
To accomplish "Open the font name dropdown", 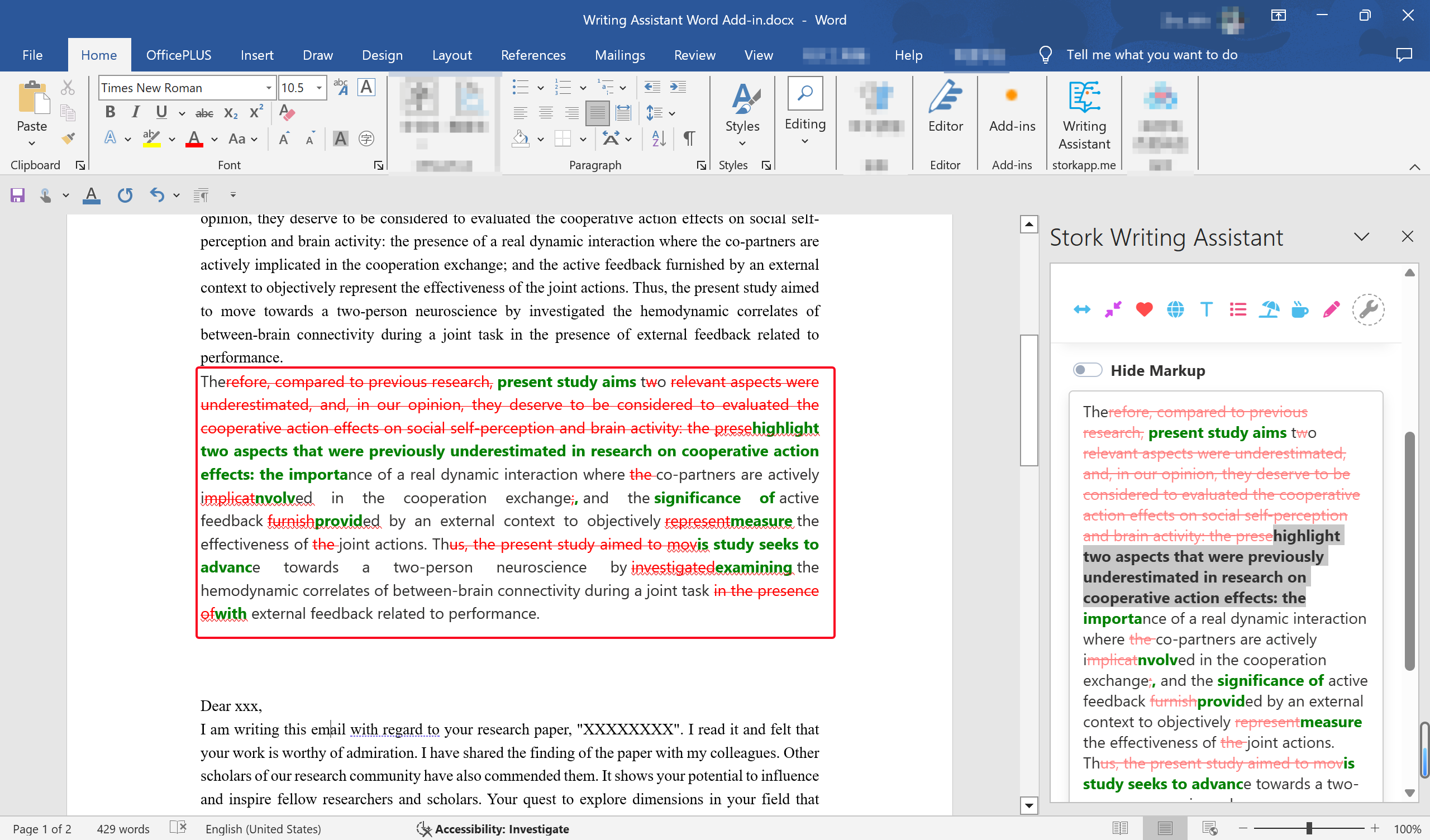I will (x=269, y=88).
